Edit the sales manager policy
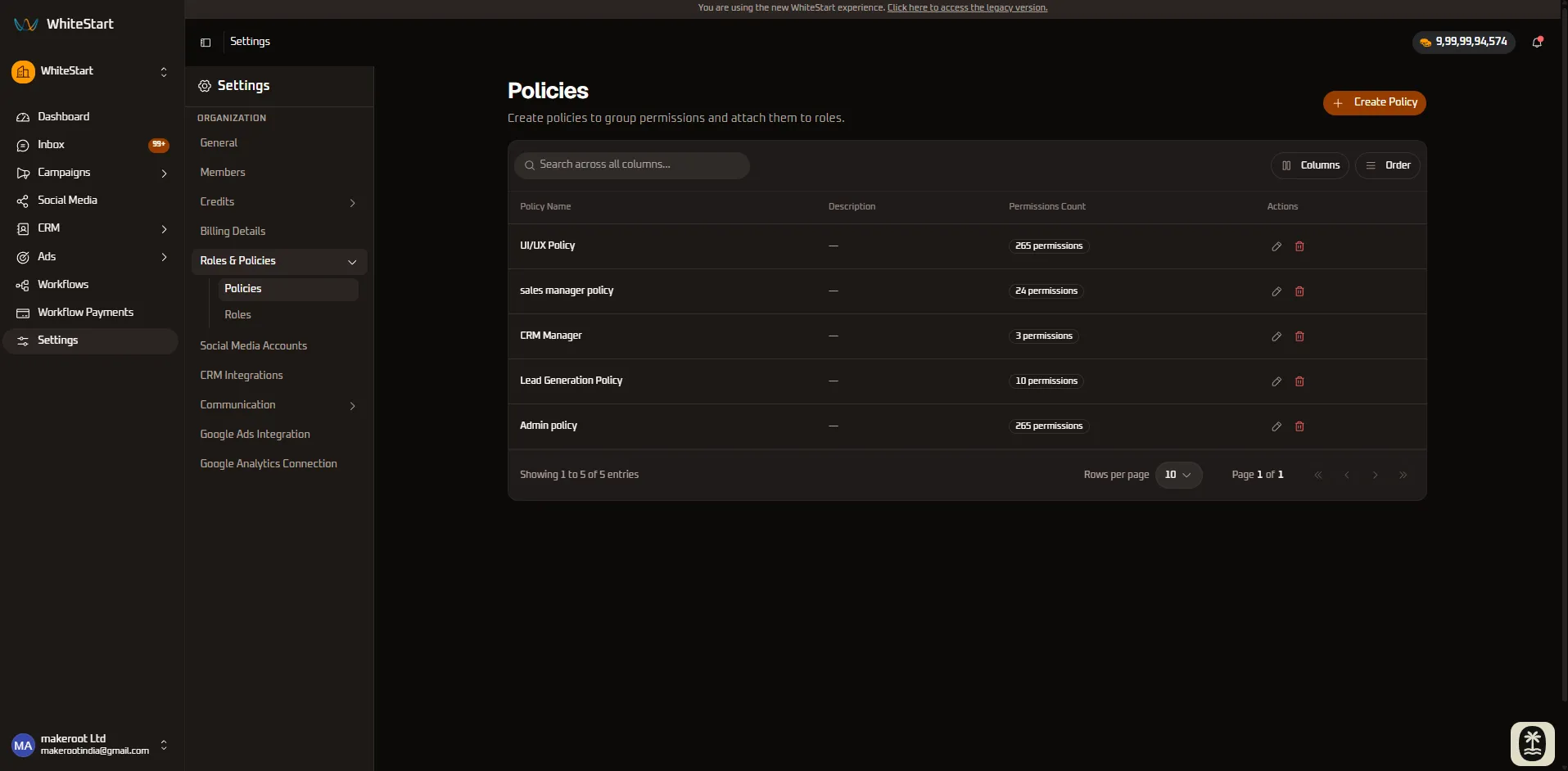Viewport: 1568px width, 771px height. pyautogui.click(x=1276, y=291)
